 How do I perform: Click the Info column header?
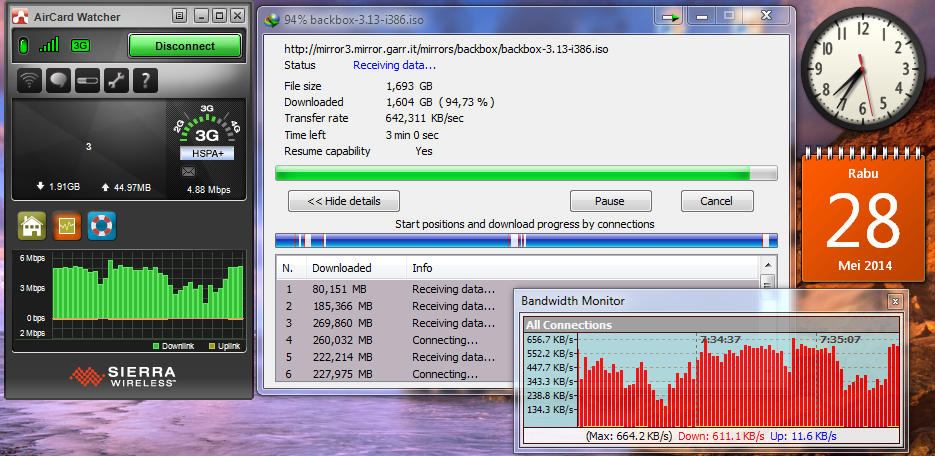point(583,268)
